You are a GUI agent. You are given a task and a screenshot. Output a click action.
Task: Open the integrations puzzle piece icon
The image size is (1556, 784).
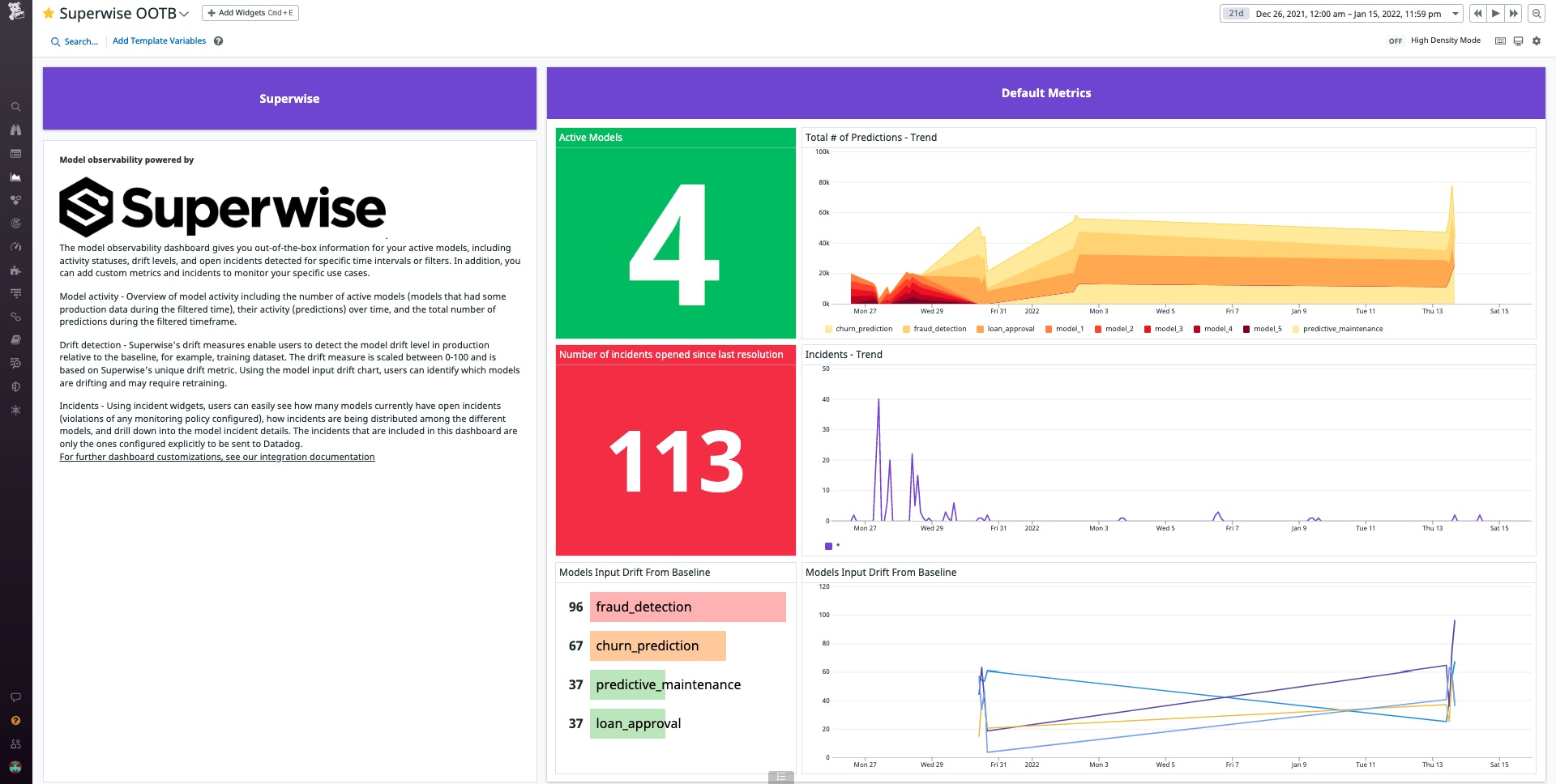(15, 271)
